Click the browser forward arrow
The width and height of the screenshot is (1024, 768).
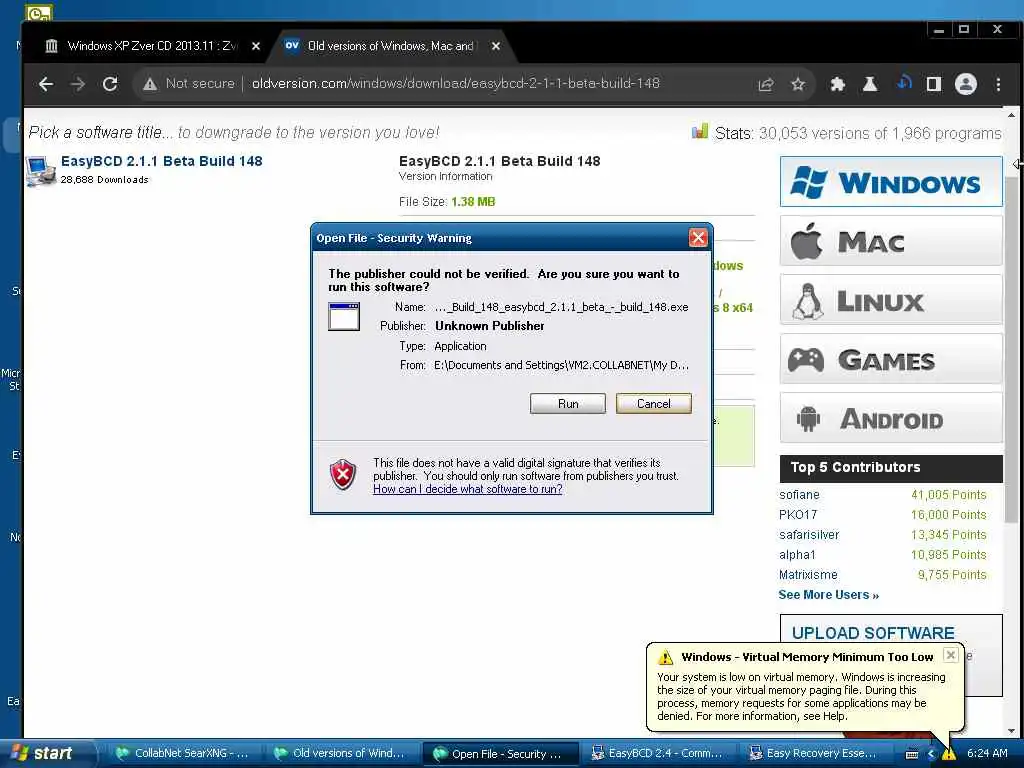pyautogui.click(x=78, y=84)
